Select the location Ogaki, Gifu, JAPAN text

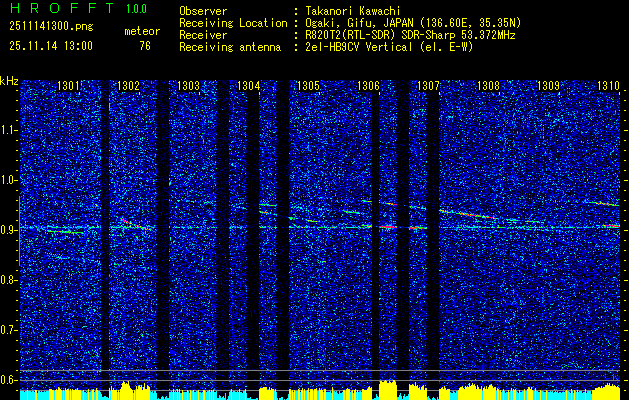[413, 23]
